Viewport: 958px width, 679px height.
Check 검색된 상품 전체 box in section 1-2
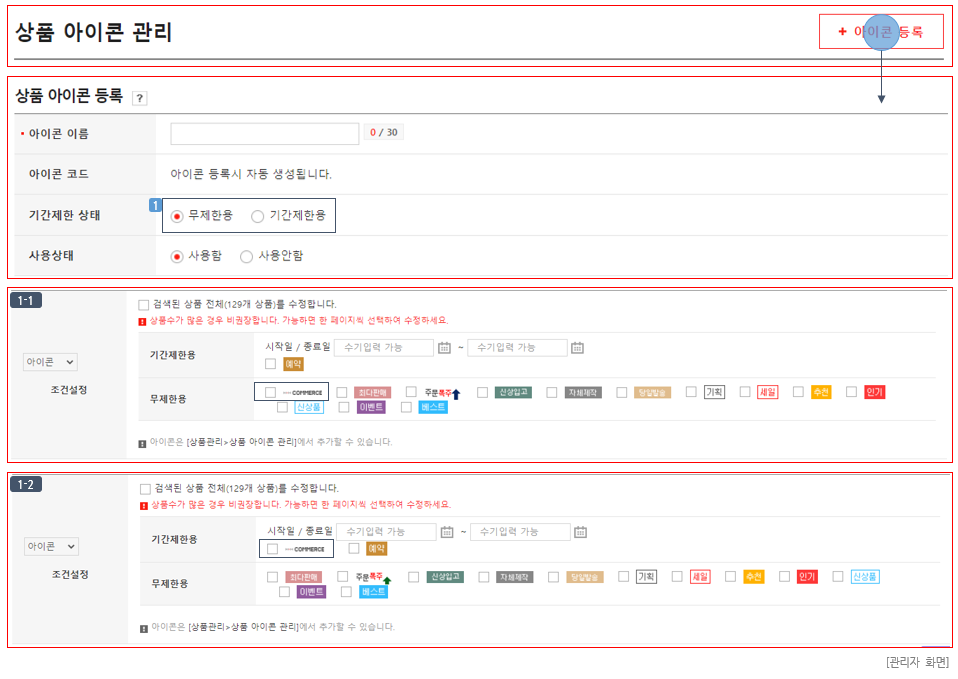click(145, 489)
